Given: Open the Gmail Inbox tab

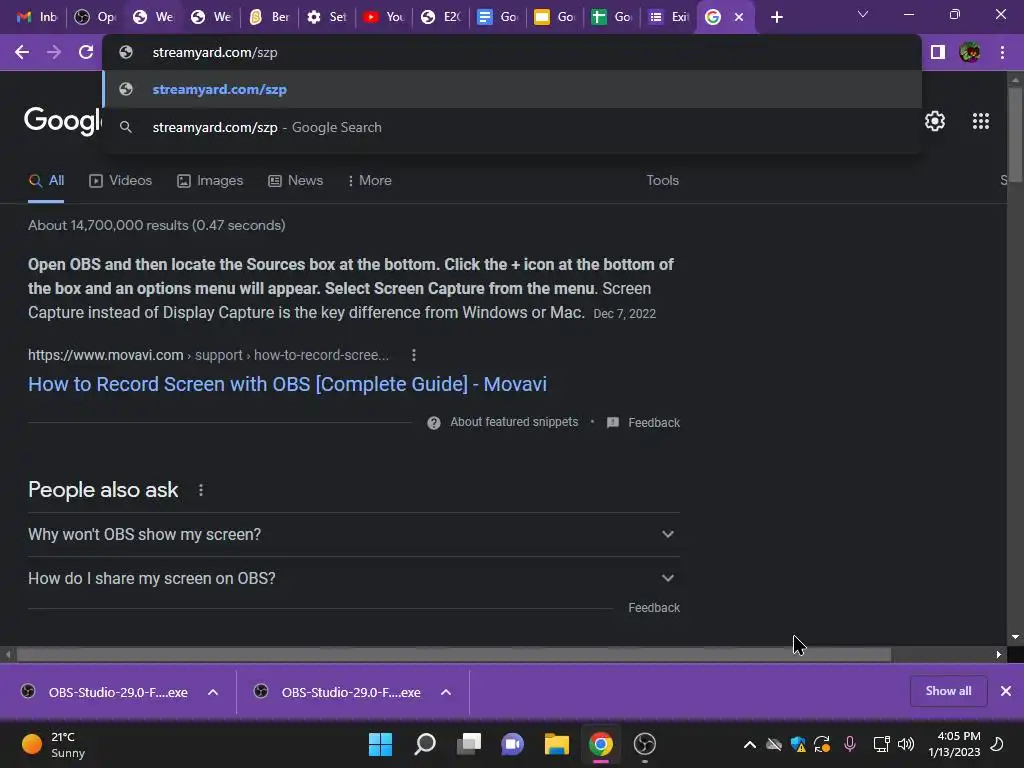Looking at the screenshot, I should 37,17.
